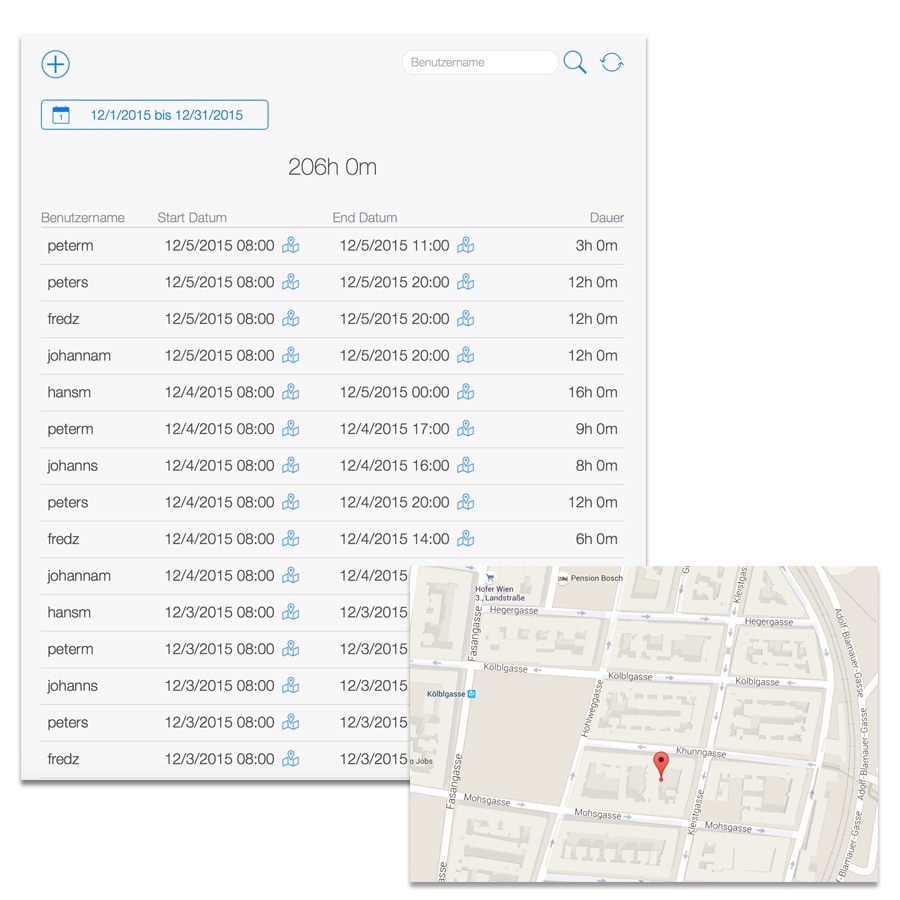Screen dimensions: 900x900
Task: Click the Khunngasse street label on map
Action: tap(701, 752)
